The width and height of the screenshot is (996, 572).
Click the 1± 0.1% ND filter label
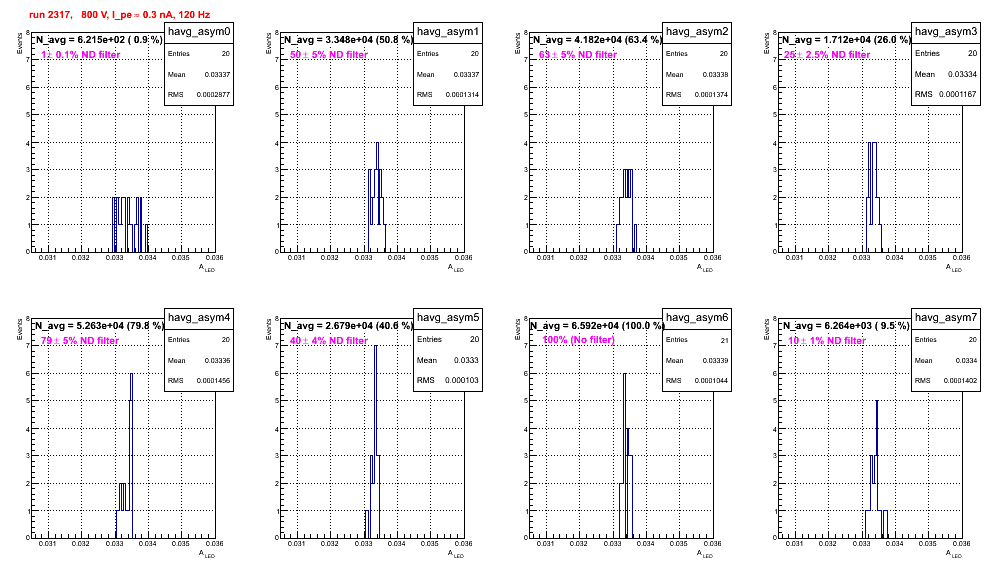click(80, 55)
